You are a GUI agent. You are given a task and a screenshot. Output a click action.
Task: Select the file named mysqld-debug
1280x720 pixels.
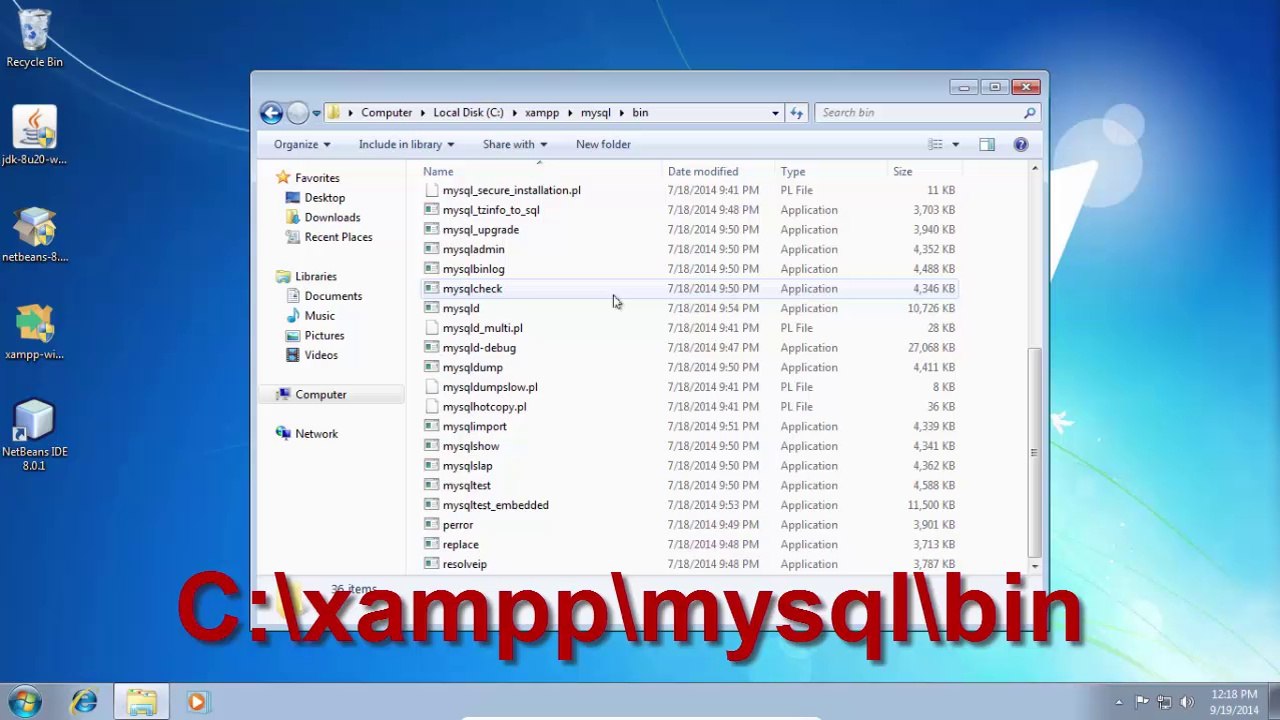tap(479, 348)
